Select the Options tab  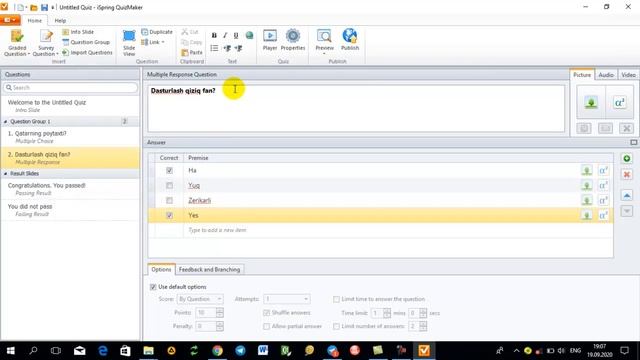tap(161, 269)
